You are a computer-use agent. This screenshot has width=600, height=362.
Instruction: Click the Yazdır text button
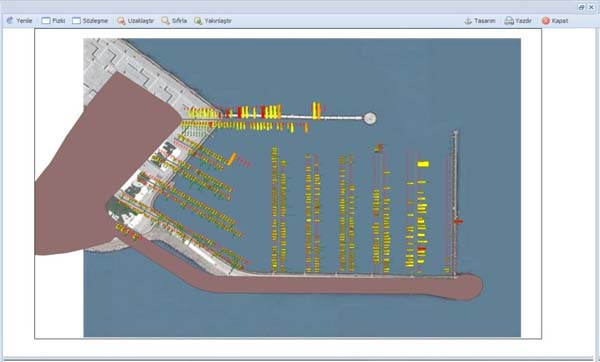click(x=523, y=21)
